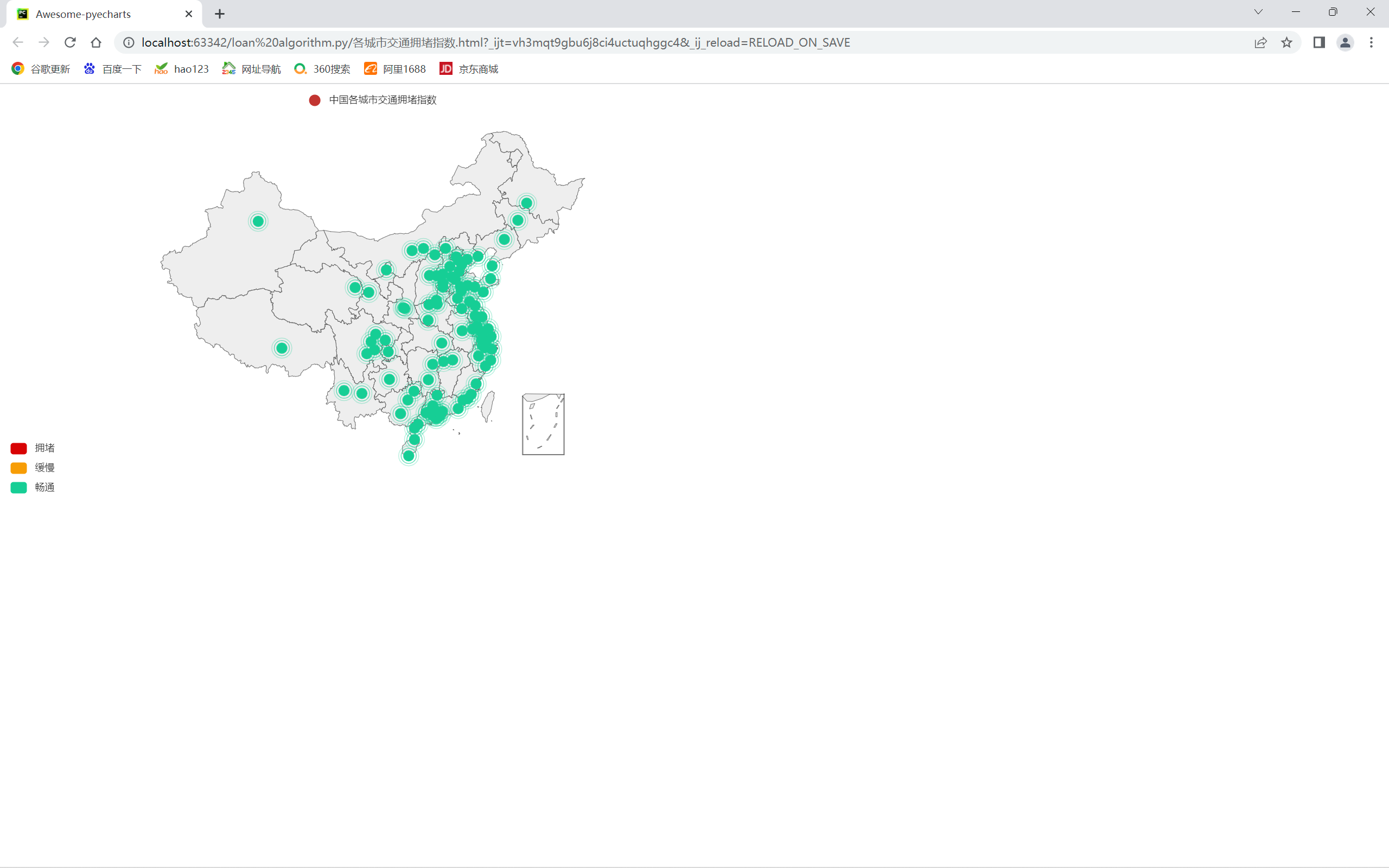The height and width of the screenshot is (868, 1389).
Task: Expand the tab search chevron
Action: [1258, 12]
